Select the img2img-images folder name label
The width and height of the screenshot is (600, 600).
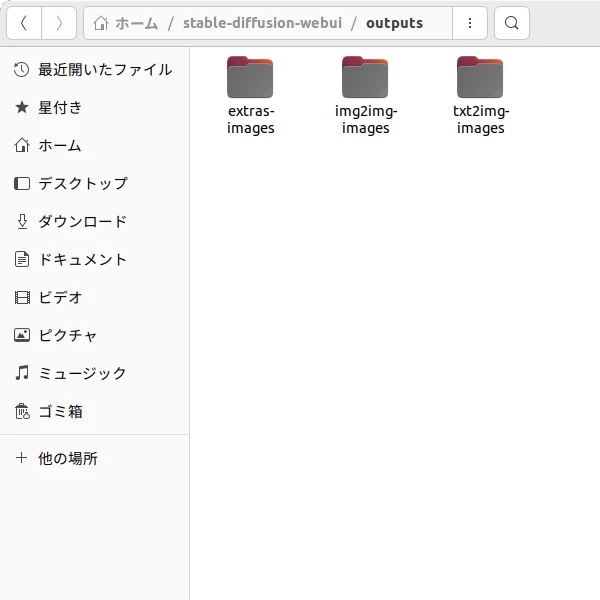pyautogui.click(x=366, y=119)
